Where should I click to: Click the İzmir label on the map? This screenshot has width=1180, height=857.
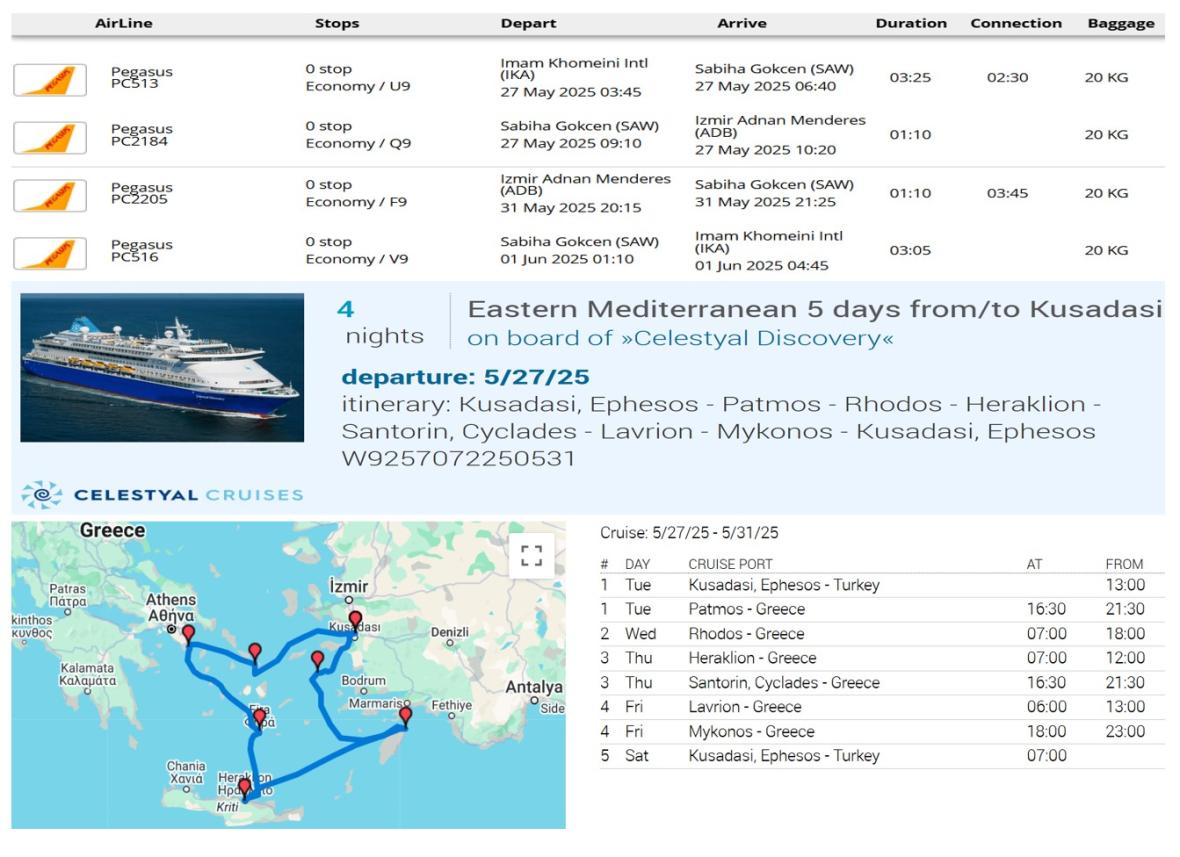click(350, 586)
